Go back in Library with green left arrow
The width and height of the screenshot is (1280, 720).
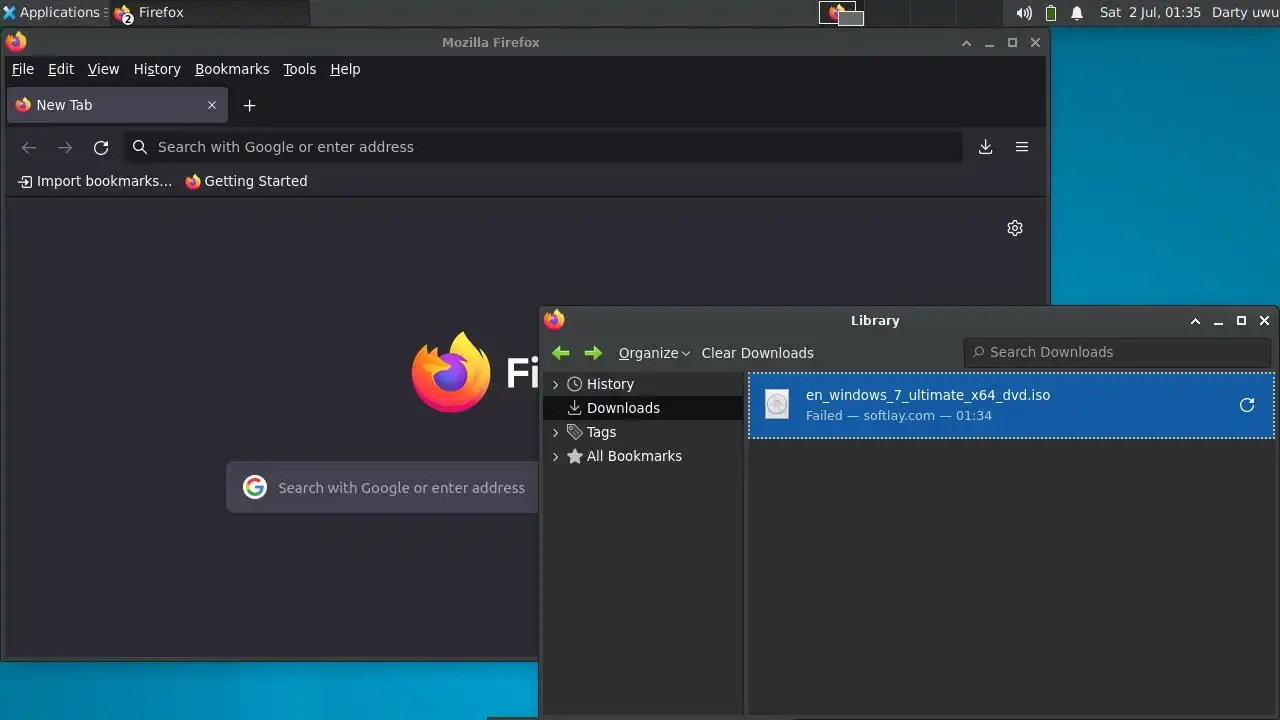click(561, 353)
